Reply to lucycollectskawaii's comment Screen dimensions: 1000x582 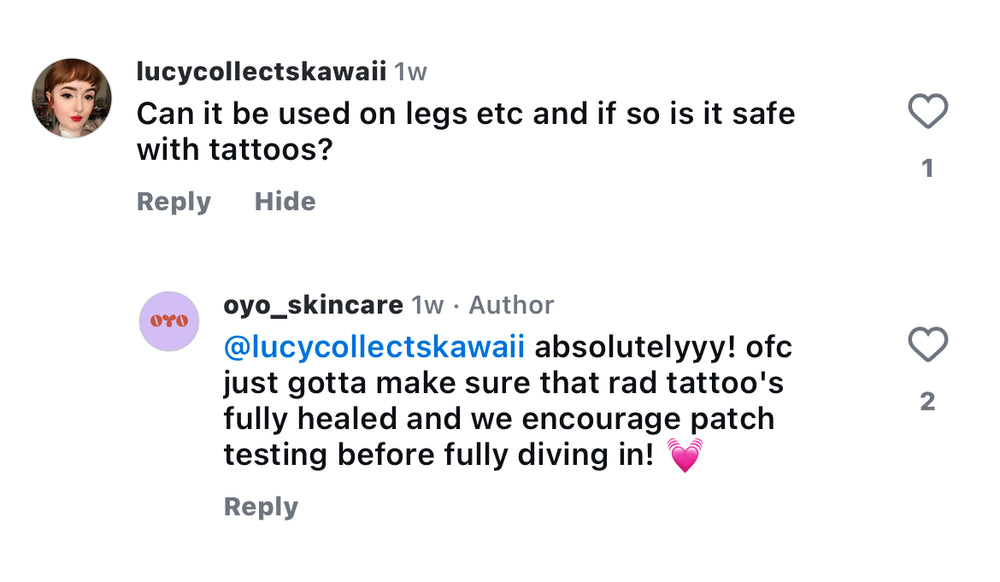[x=174, y=202]
